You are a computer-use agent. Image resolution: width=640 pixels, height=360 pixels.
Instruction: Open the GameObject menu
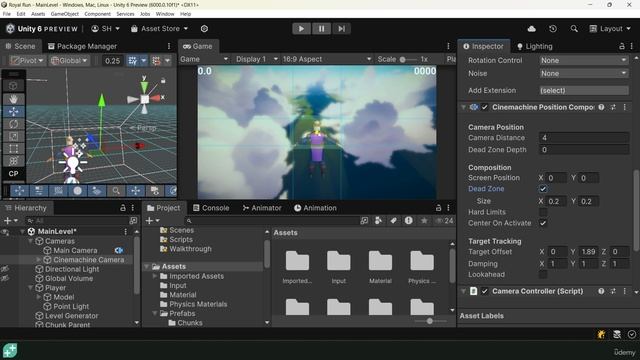tap(64, 14)
